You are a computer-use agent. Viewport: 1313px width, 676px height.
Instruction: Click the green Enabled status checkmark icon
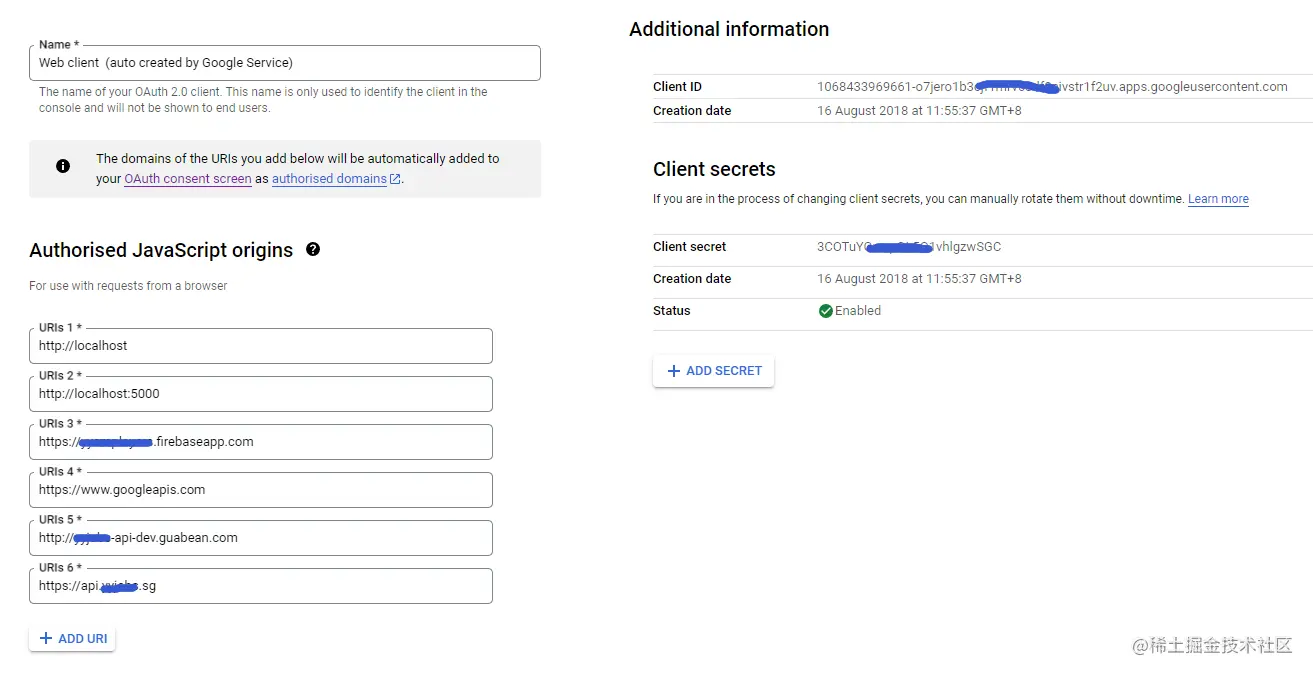click(826, 311)
